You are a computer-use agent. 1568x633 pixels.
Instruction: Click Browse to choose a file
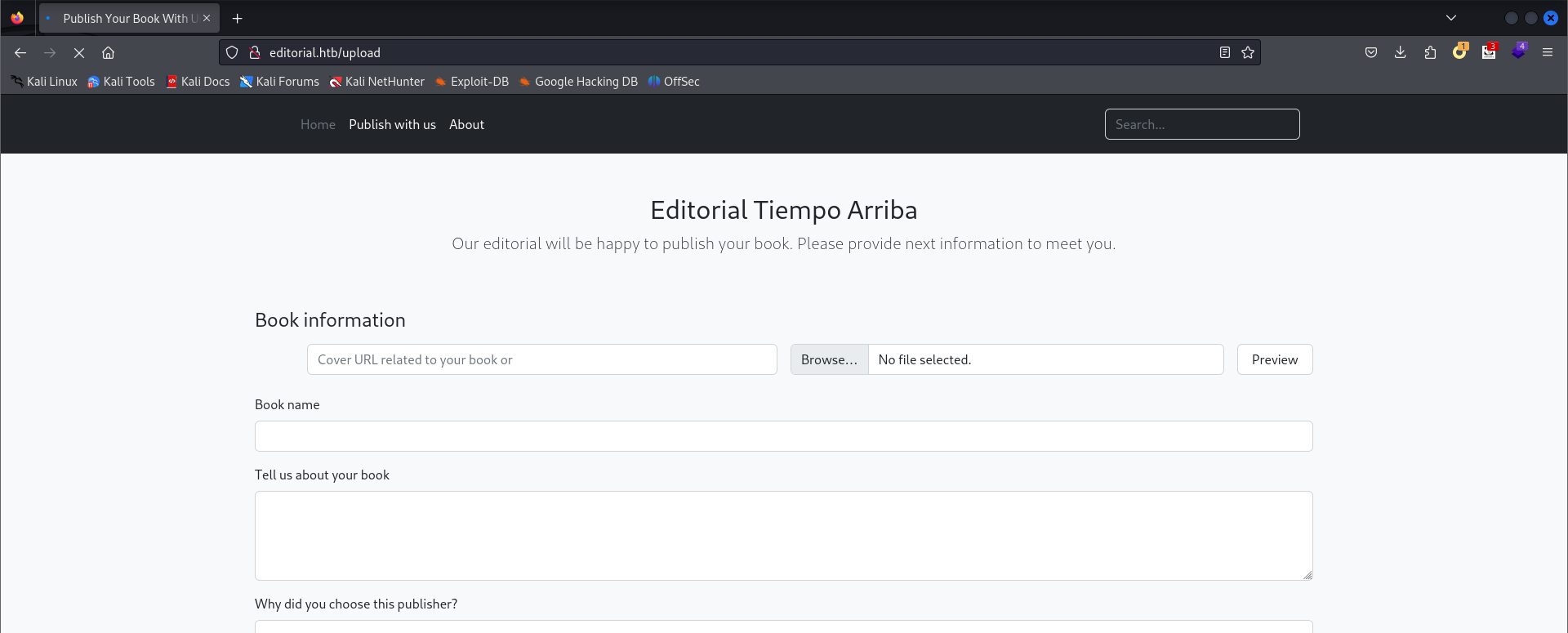pyautogui.click(x=829, y=359)
